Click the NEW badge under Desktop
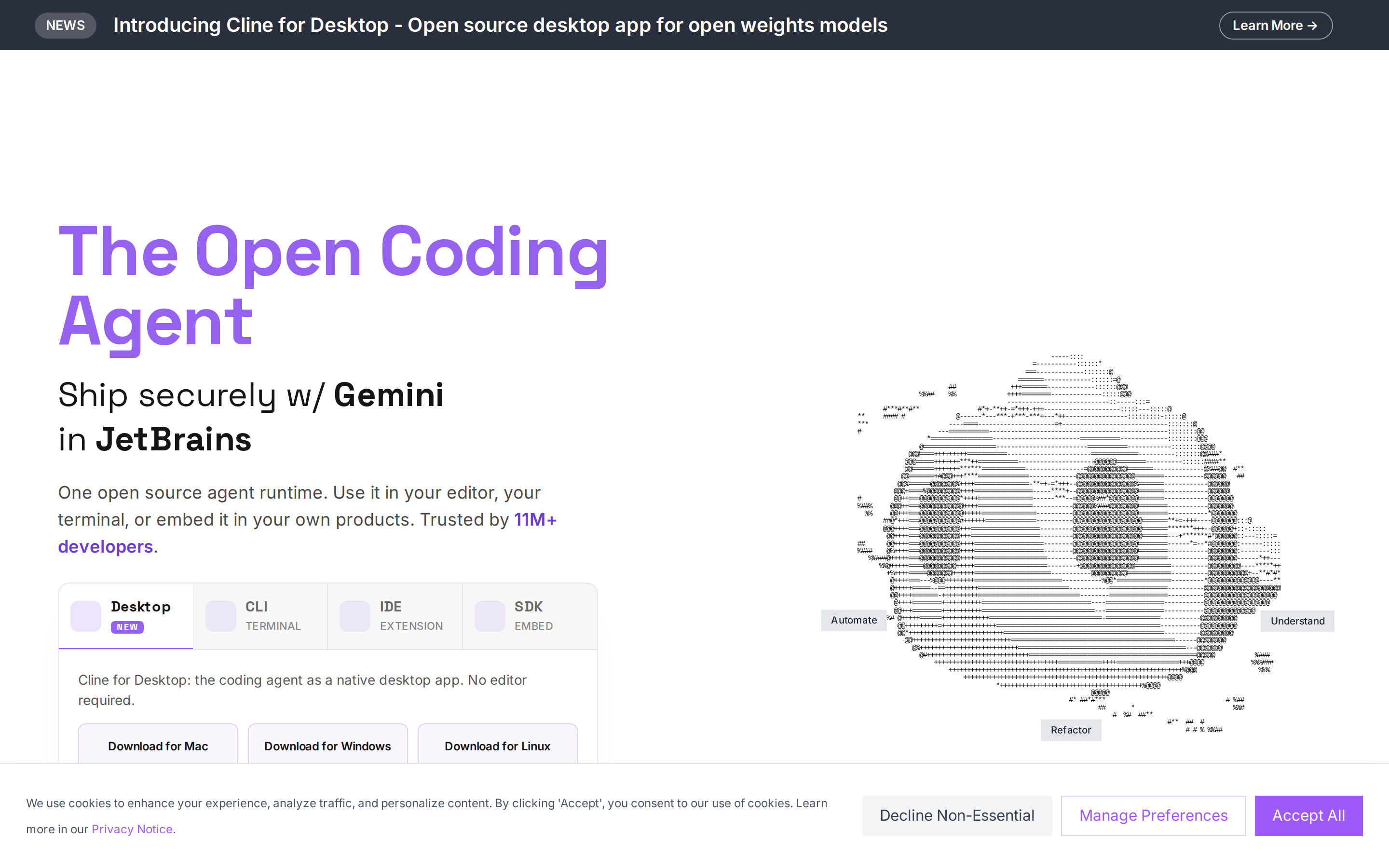1389x868 pixels. click(x=127, y=627)
